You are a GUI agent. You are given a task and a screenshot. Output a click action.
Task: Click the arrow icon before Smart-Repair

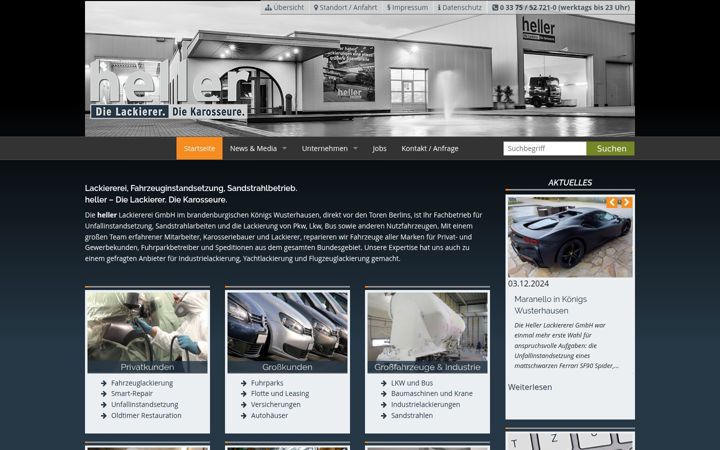click(104, 394)
